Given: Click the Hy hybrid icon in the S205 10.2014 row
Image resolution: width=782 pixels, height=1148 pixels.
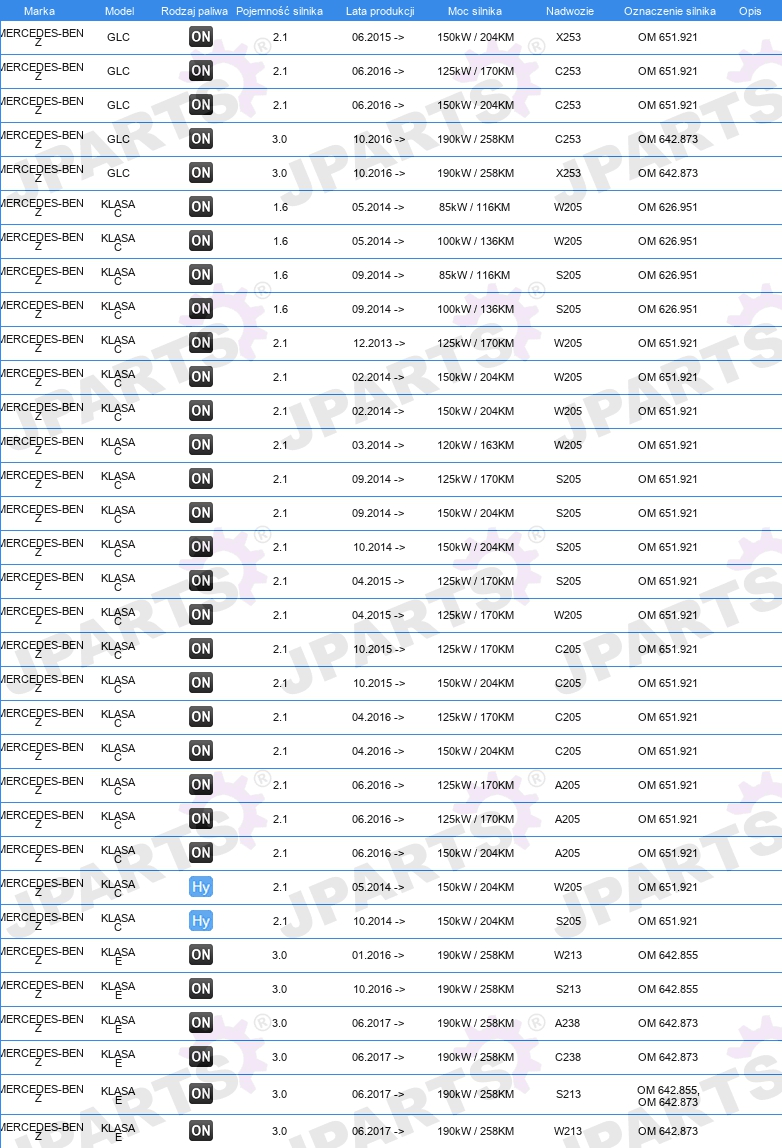Looking at the screenshot, I should [201, 921].
